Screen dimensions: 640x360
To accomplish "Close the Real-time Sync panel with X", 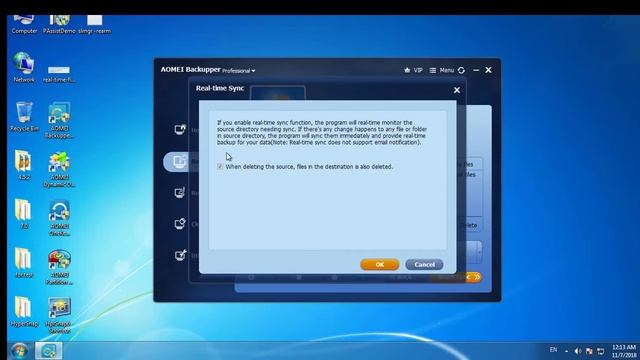I will point(457,90).
